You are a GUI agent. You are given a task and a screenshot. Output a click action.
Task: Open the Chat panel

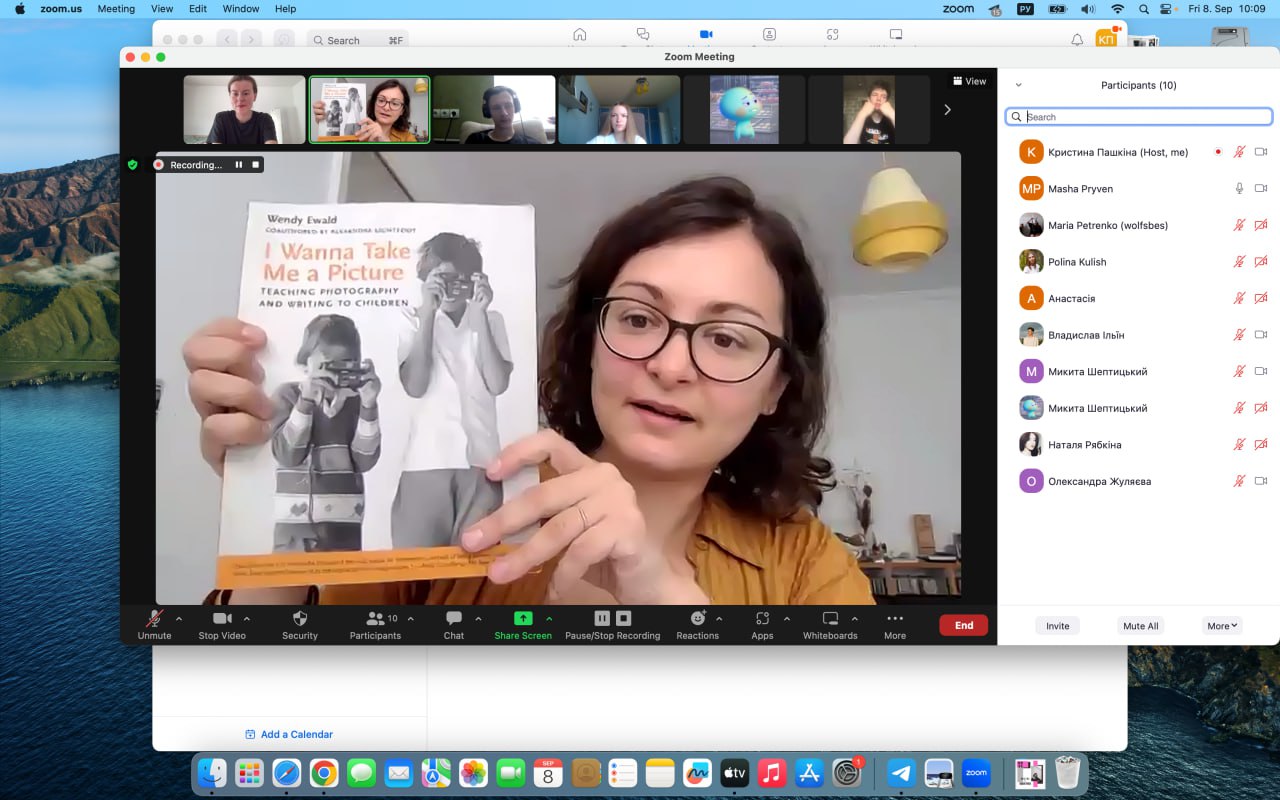pos(454,619)
